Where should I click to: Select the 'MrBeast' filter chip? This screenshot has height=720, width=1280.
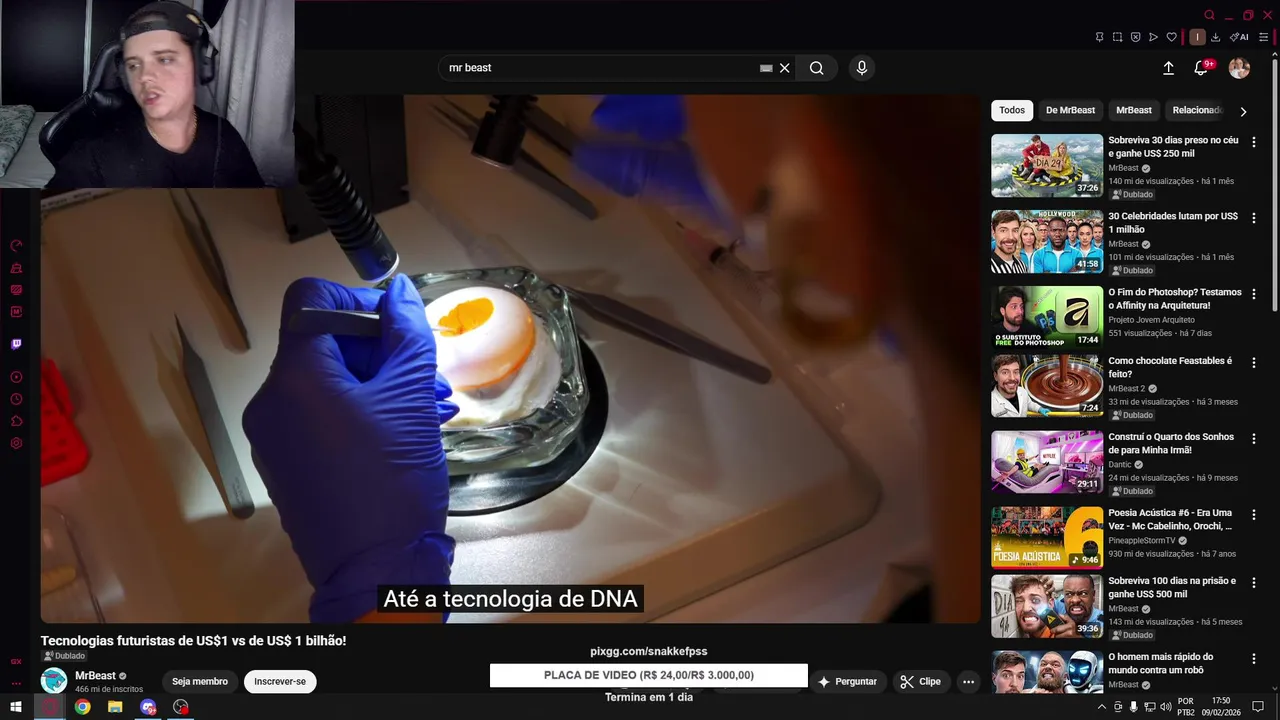point(1134,110)
